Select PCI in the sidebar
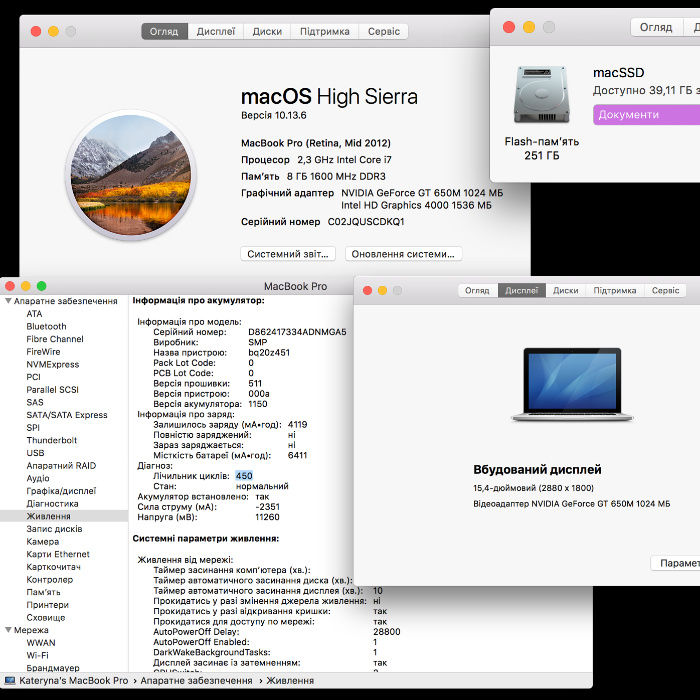Image resolution: width=700 pixels, height=700 pixels. click(33, 377)
